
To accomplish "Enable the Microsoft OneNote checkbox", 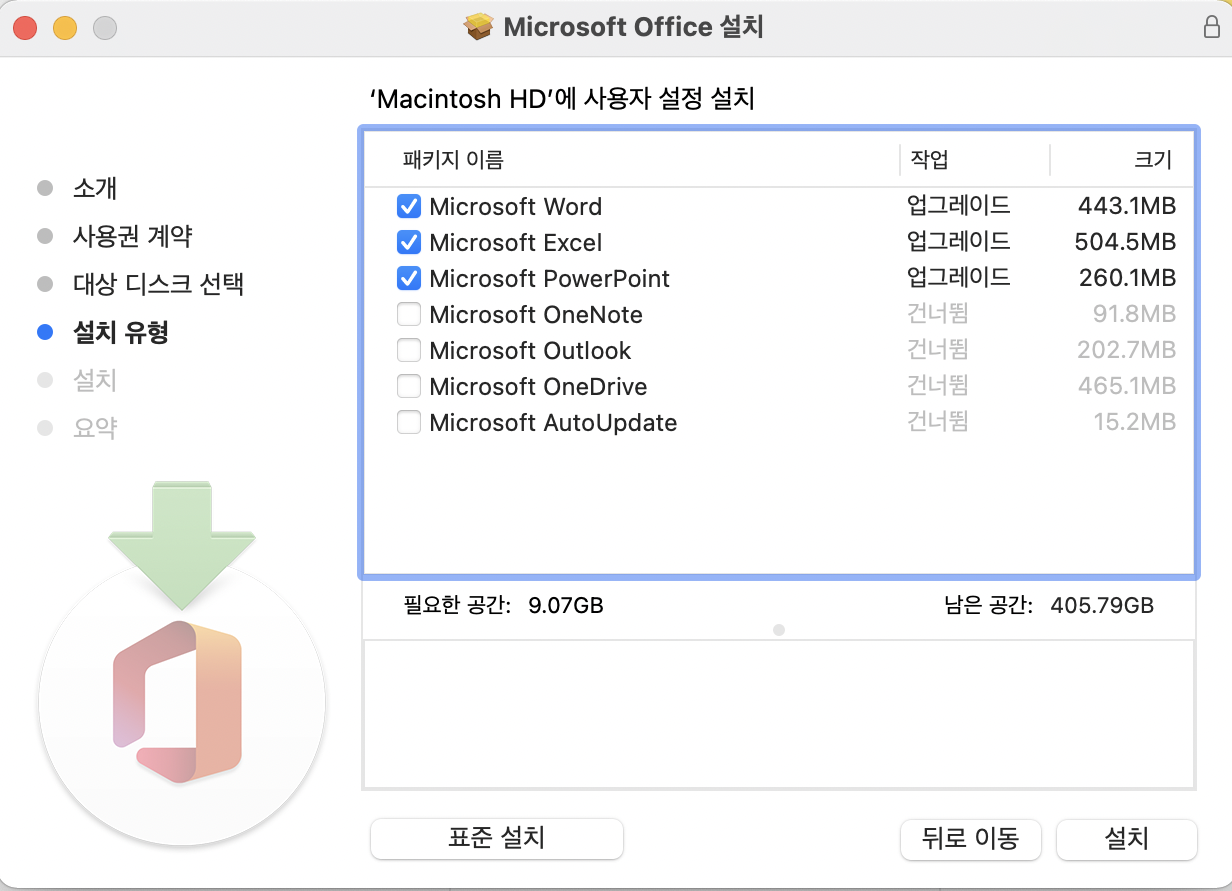I will coord(408,315).
